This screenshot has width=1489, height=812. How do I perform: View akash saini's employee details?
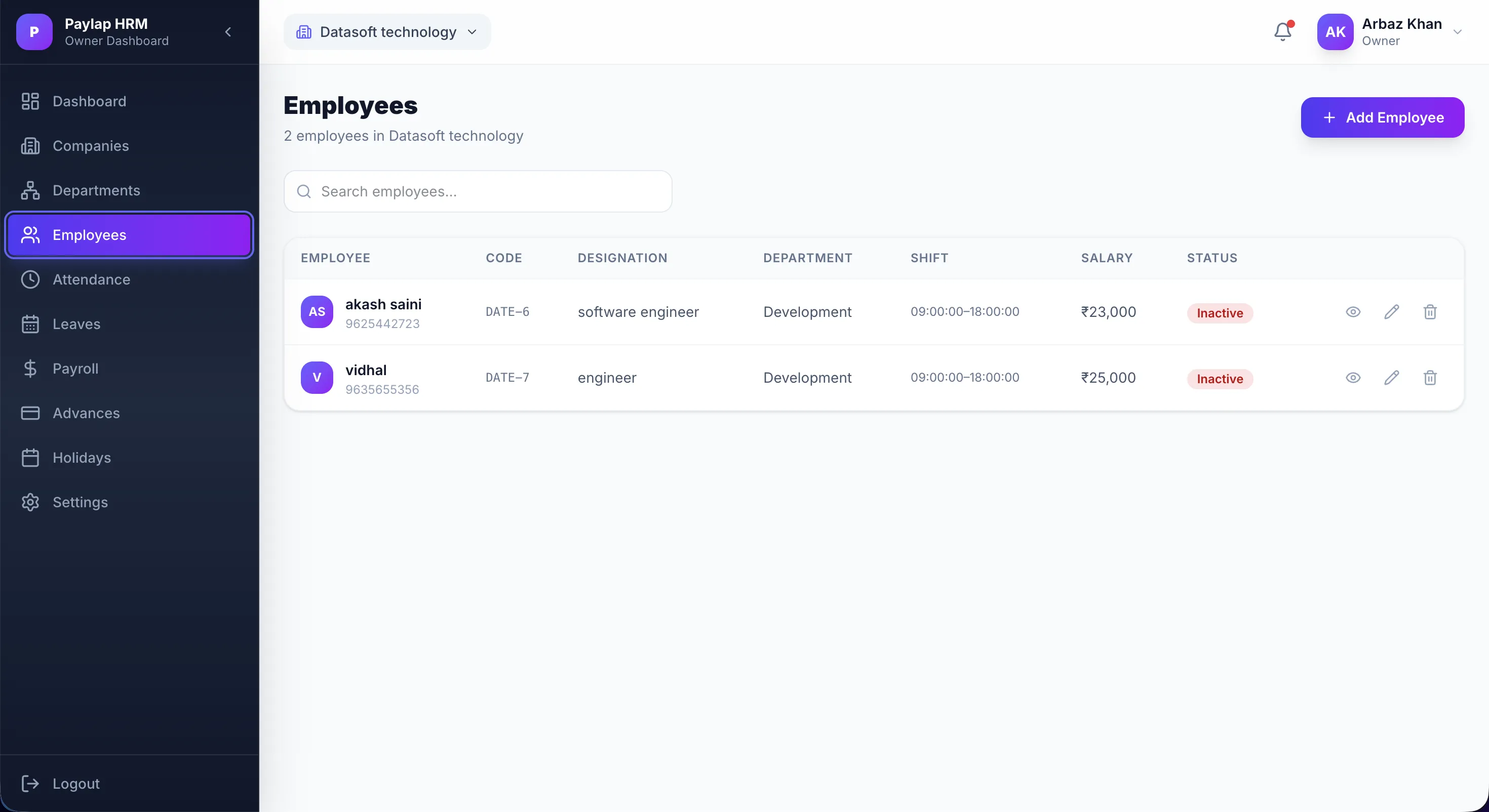pyautogui.click(x=1353, y=312)
